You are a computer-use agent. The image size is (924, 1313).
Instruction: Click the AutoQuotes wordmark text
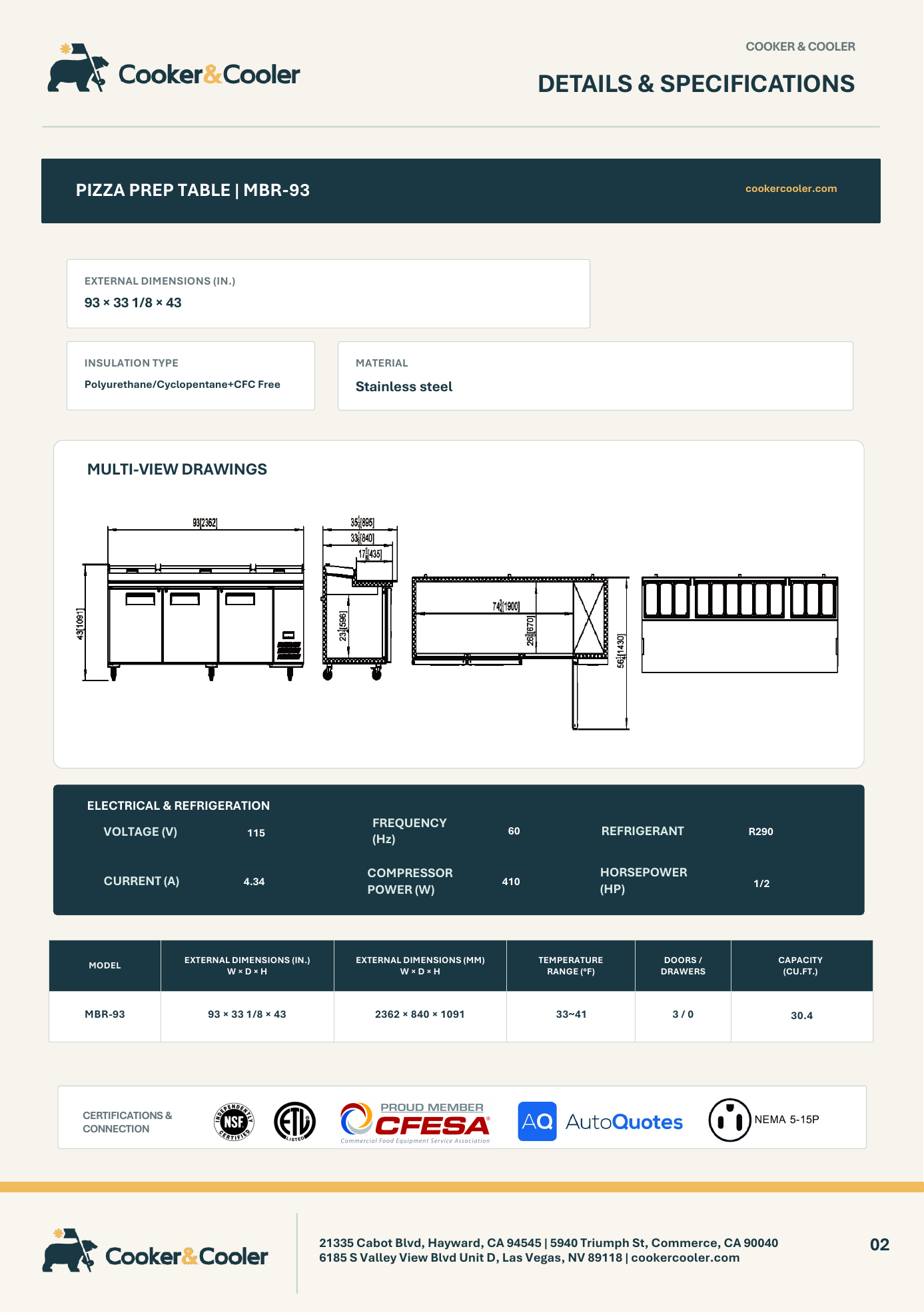pos(624,1122)
